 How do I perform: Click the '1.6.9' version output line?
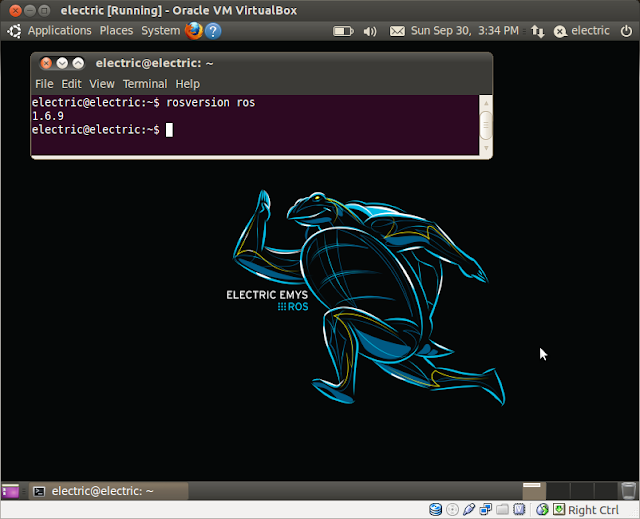[x=48, y=116]
